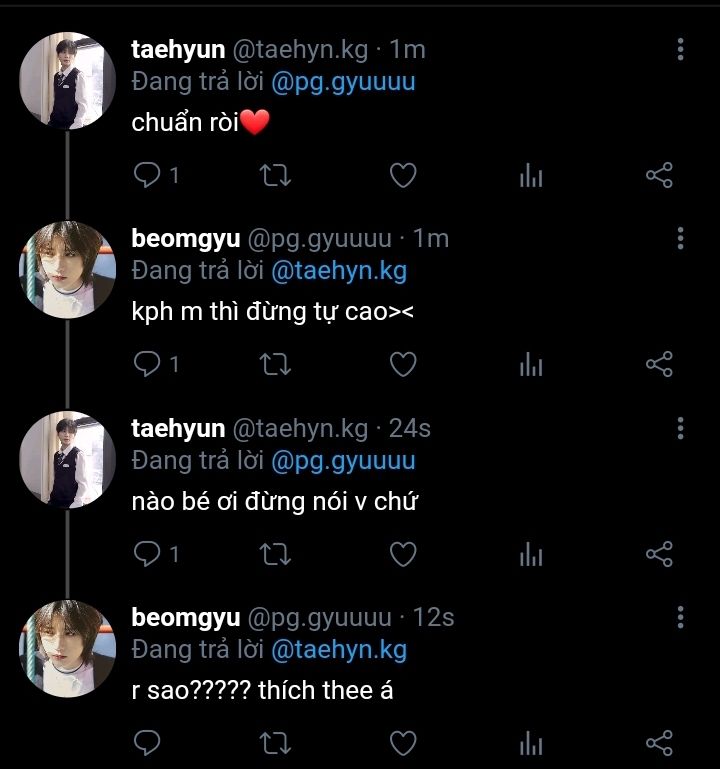Click @taehyn.kg mention in last tweet
The width and height of the screenshot is (720, 769).
tap(339, 650)
